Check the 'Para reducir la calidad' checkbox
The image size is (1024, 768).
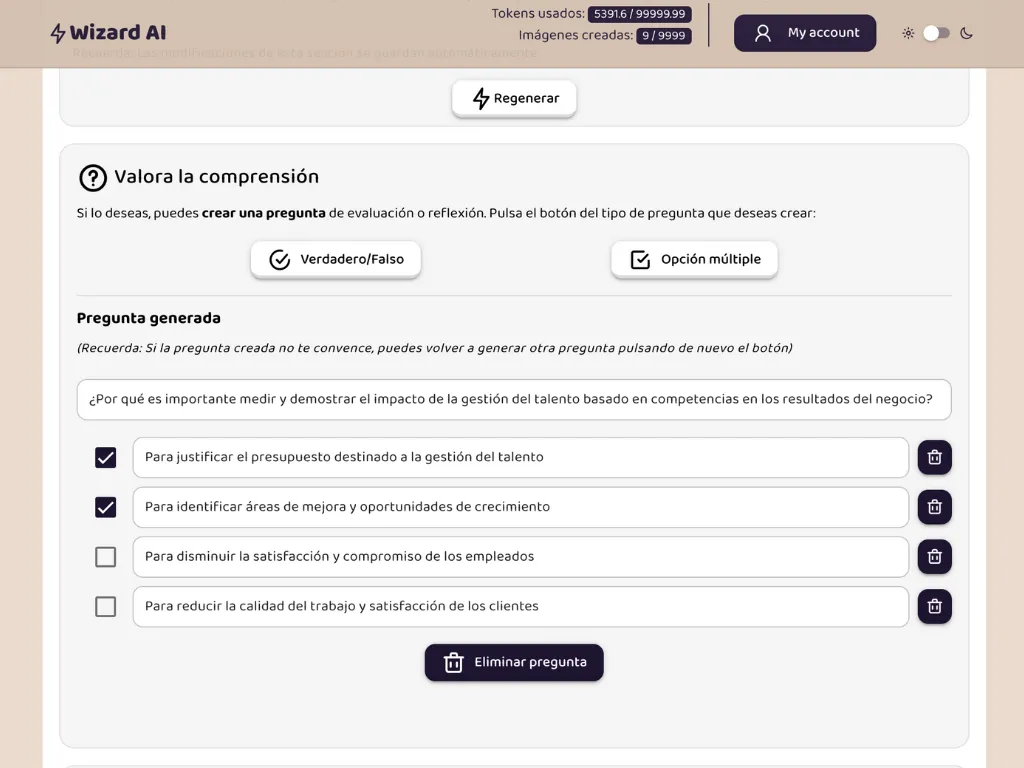(x=106, y=607)
